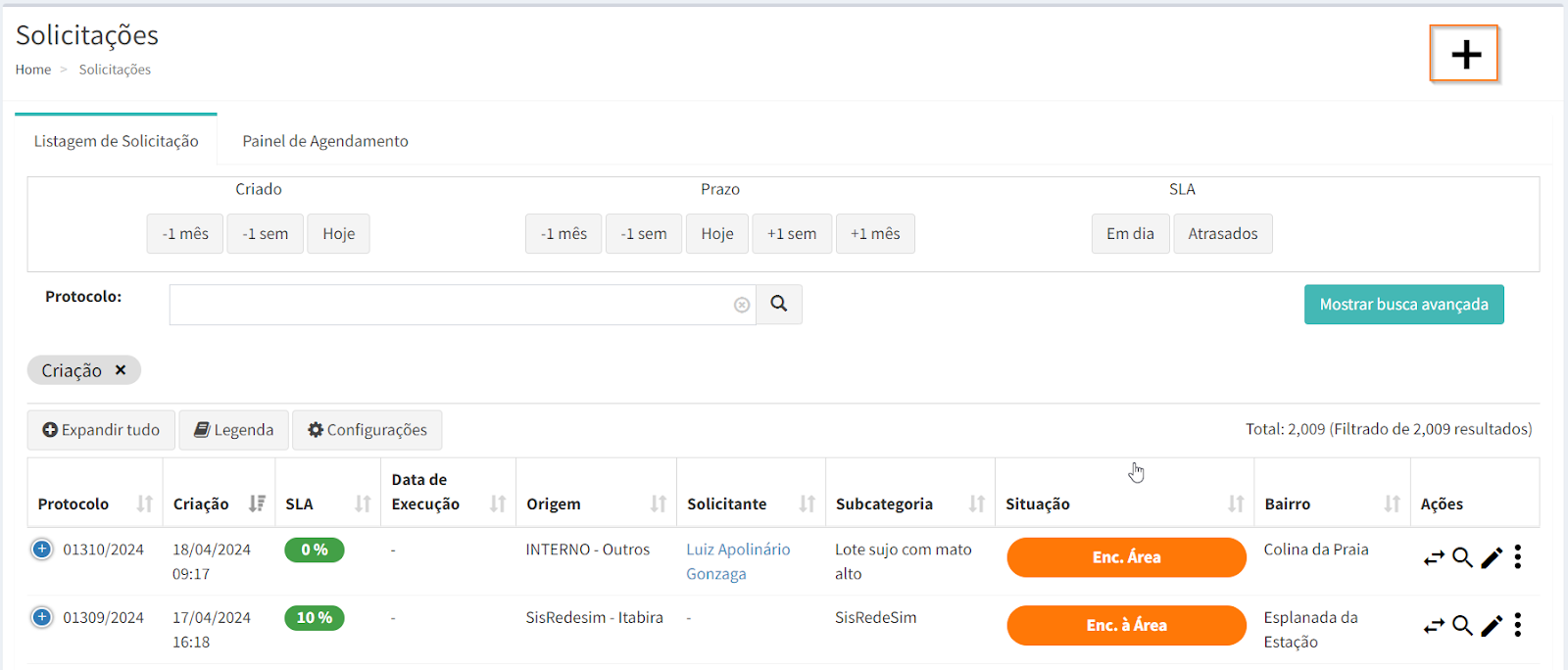The height and width of the screenshot is (670, 1568).
Task: Click the plus icon to add new request
Action: pyautogui.click(x=1464, y=54)
